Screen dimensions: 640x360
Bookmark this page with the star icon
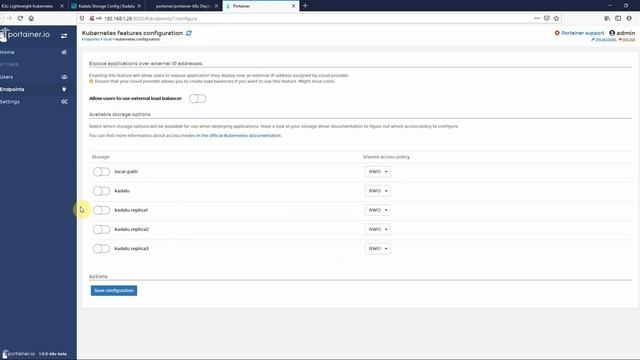click(556, 18)
